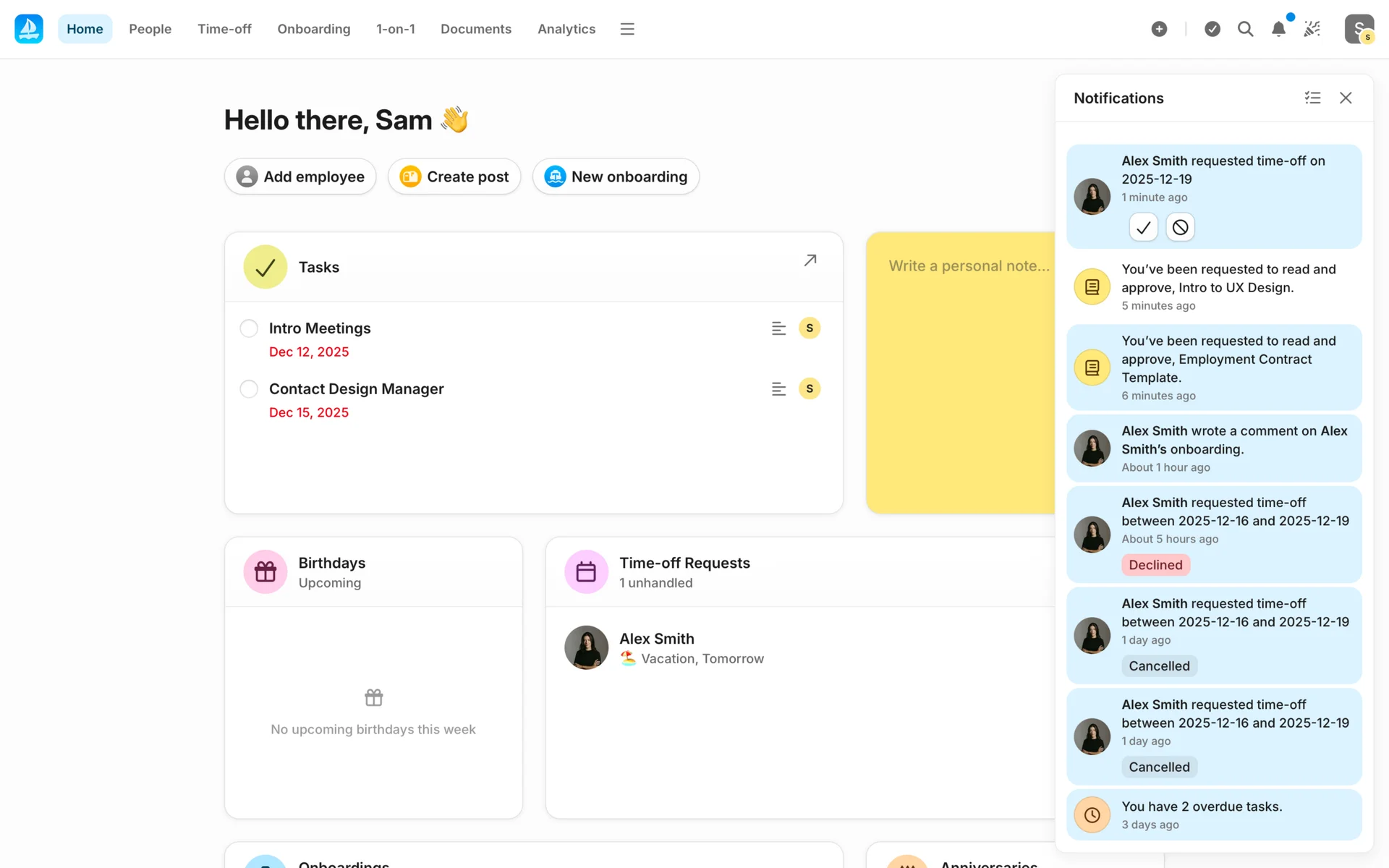
Task: Decline Alex Smith's 2025-12-19 time-off request
Action: click(1180, 227)
